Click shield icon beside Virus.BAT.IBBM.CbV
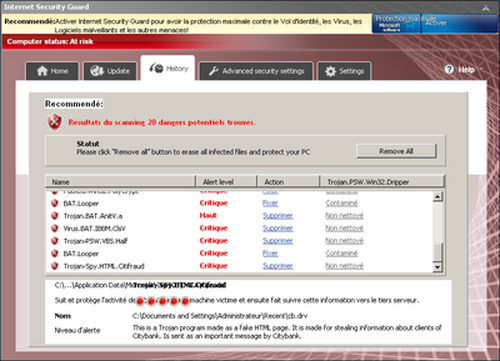 (x=55, y=228)
